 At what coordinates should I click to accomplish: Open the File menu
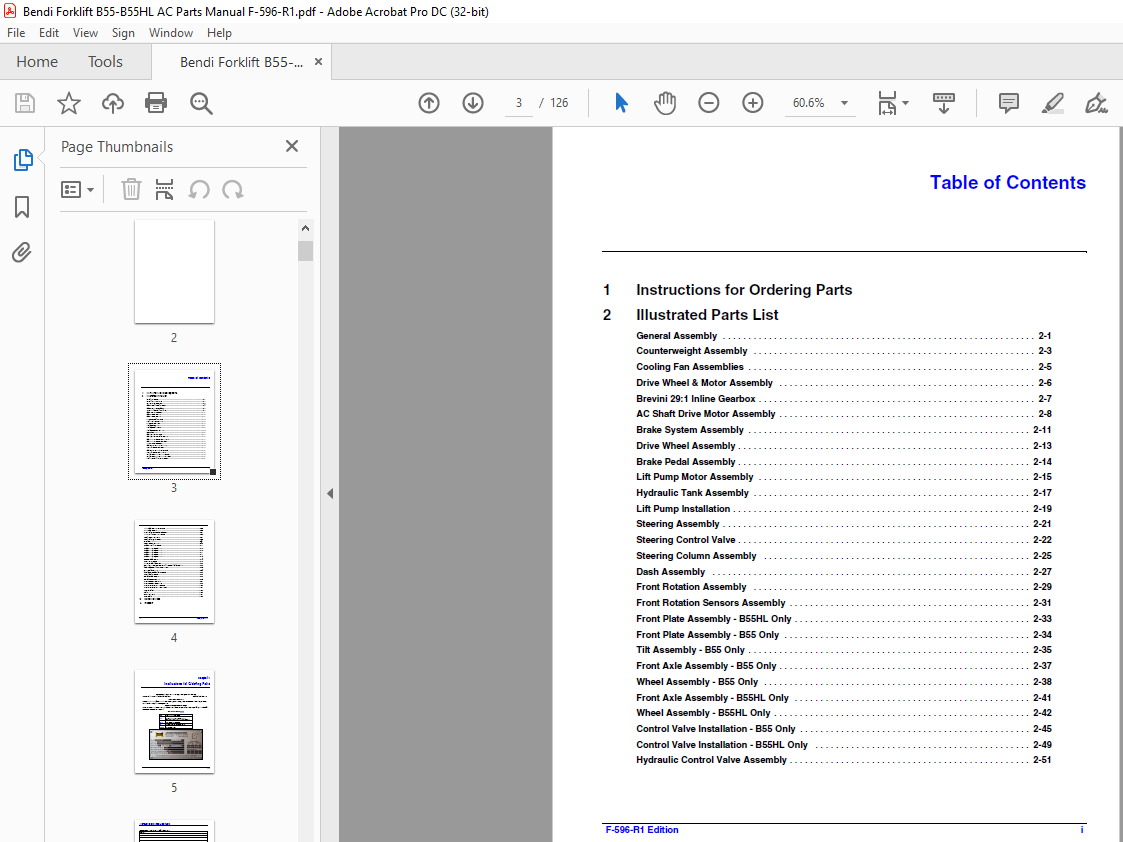click(16, 33)
